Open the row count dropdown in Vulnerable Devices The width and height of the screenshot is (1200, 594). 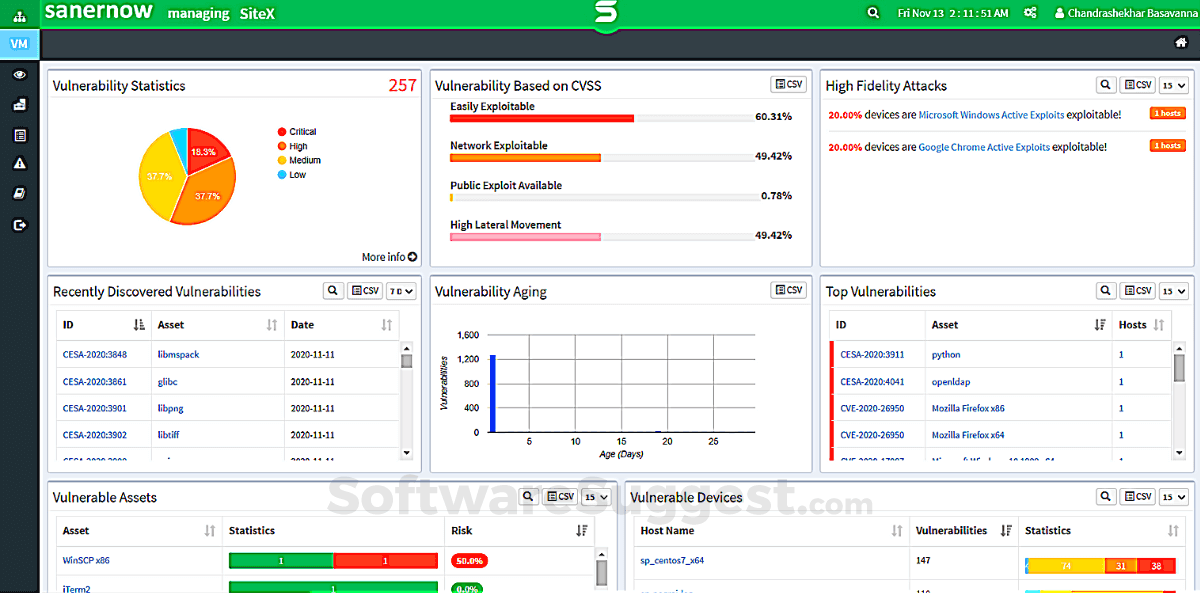click(1172, 497)
